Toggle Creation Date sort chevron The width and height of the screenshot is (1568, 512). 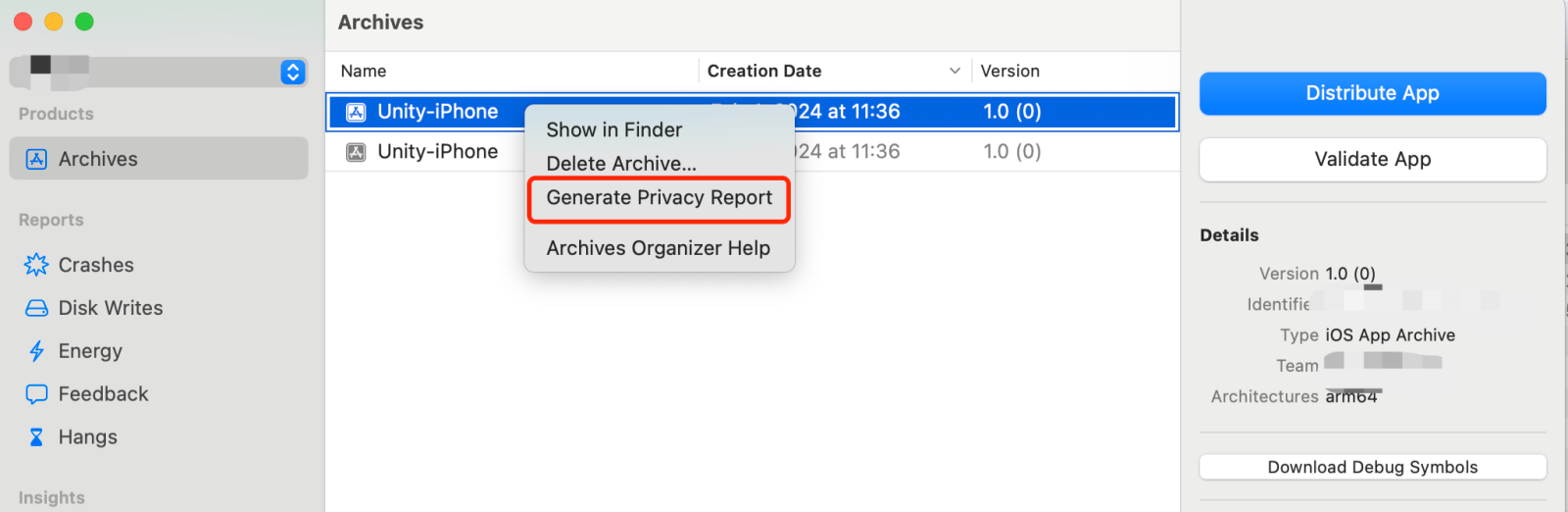click(955, 71)
